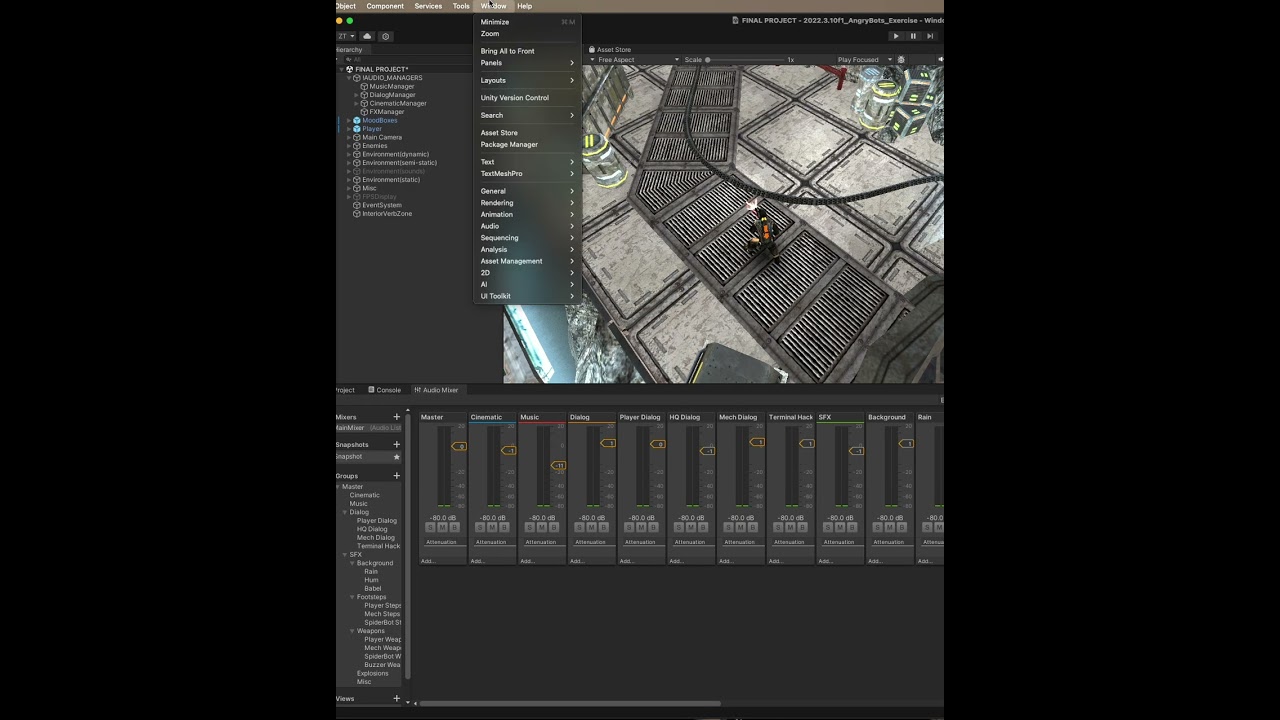
Task: Click the star icon beside Snapshot
Action: click(396, 457)
